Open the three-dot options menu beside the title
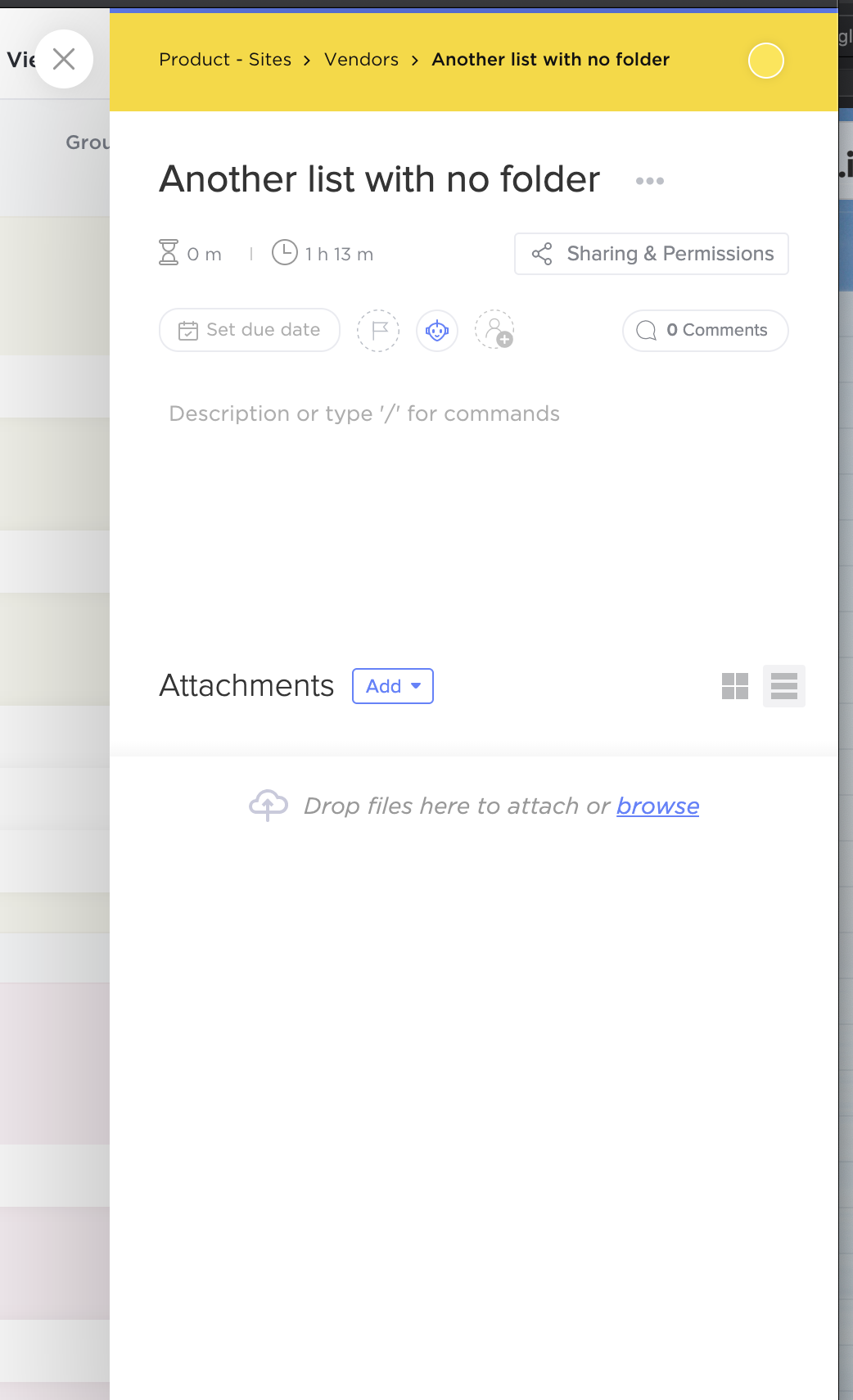Image resolution: width=853 pixels, height=1400 pixels. [x=650, y=181]
